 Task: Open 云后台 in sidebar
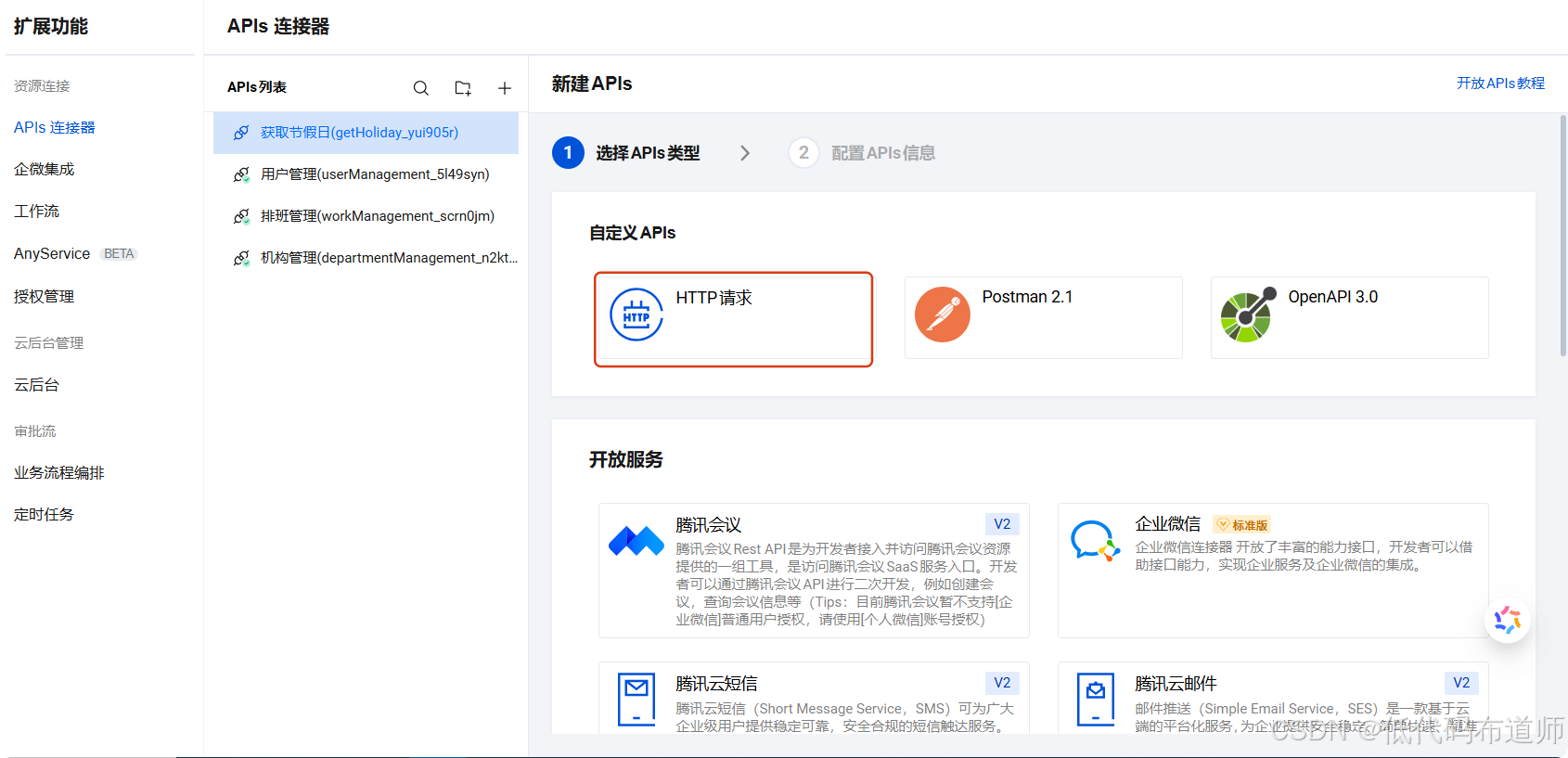tap(36, 384)
